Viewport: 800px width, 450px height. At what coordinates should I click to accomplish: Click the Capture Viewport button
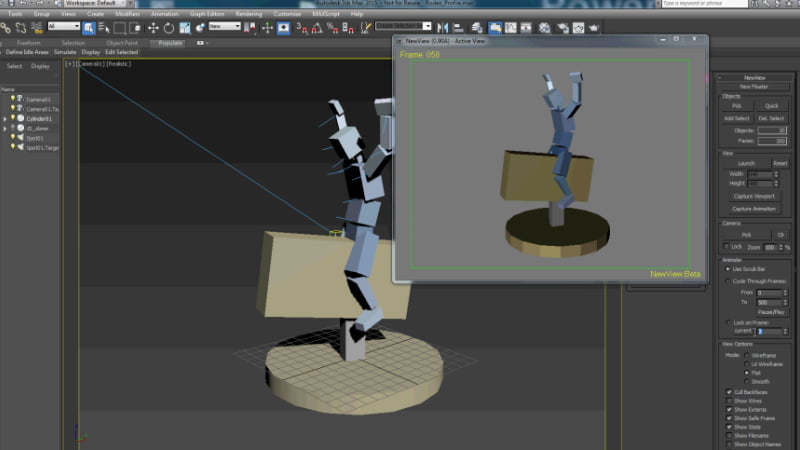[755, 196]
